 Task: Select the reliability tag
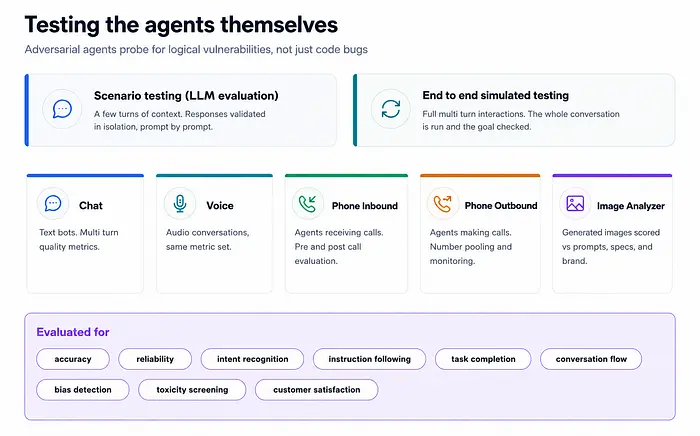155,359
